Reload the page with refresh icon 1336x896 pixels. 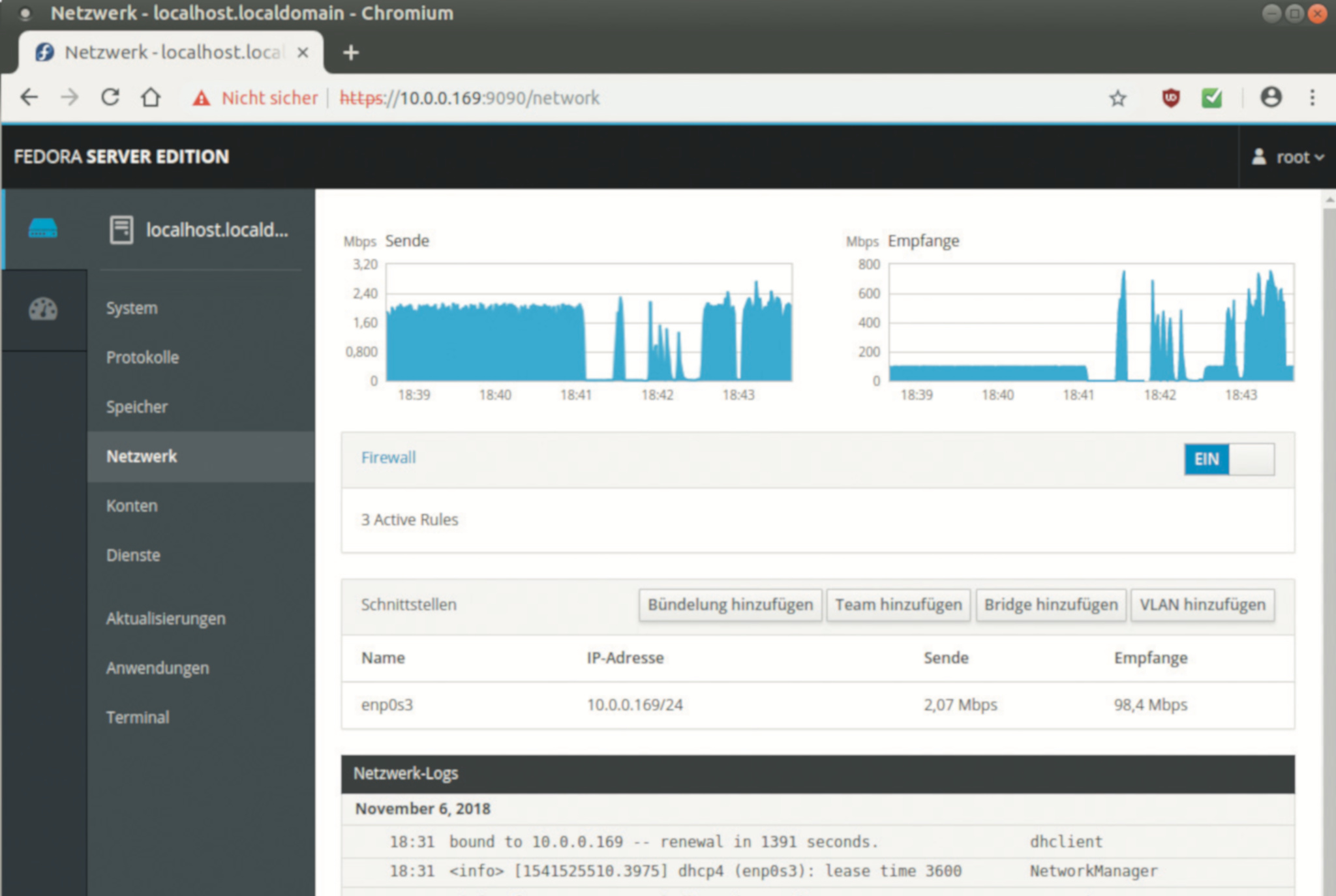pos(110,98)
